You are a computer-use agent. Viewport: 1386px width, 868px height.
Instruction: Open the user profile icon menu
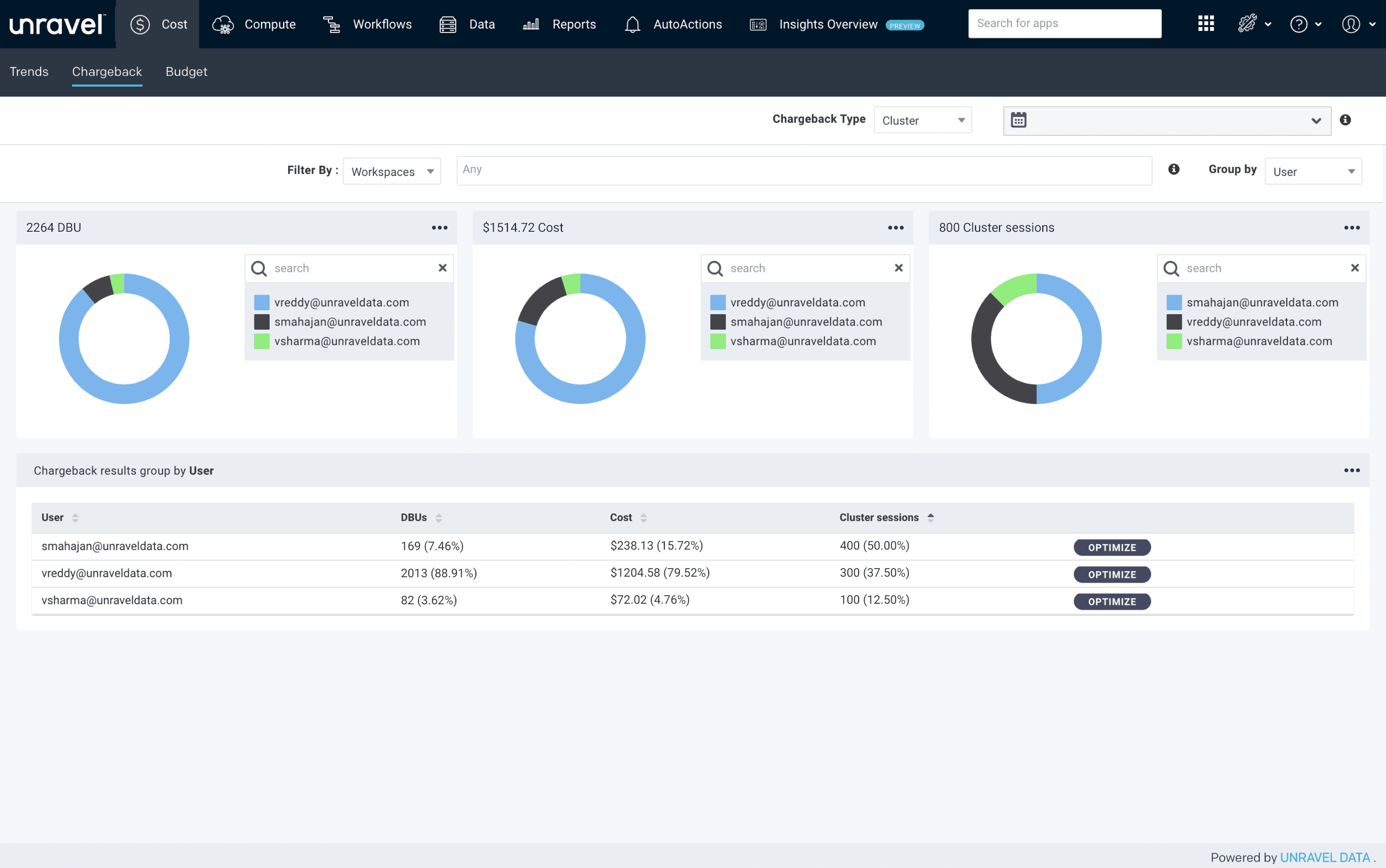point(1351,24)
